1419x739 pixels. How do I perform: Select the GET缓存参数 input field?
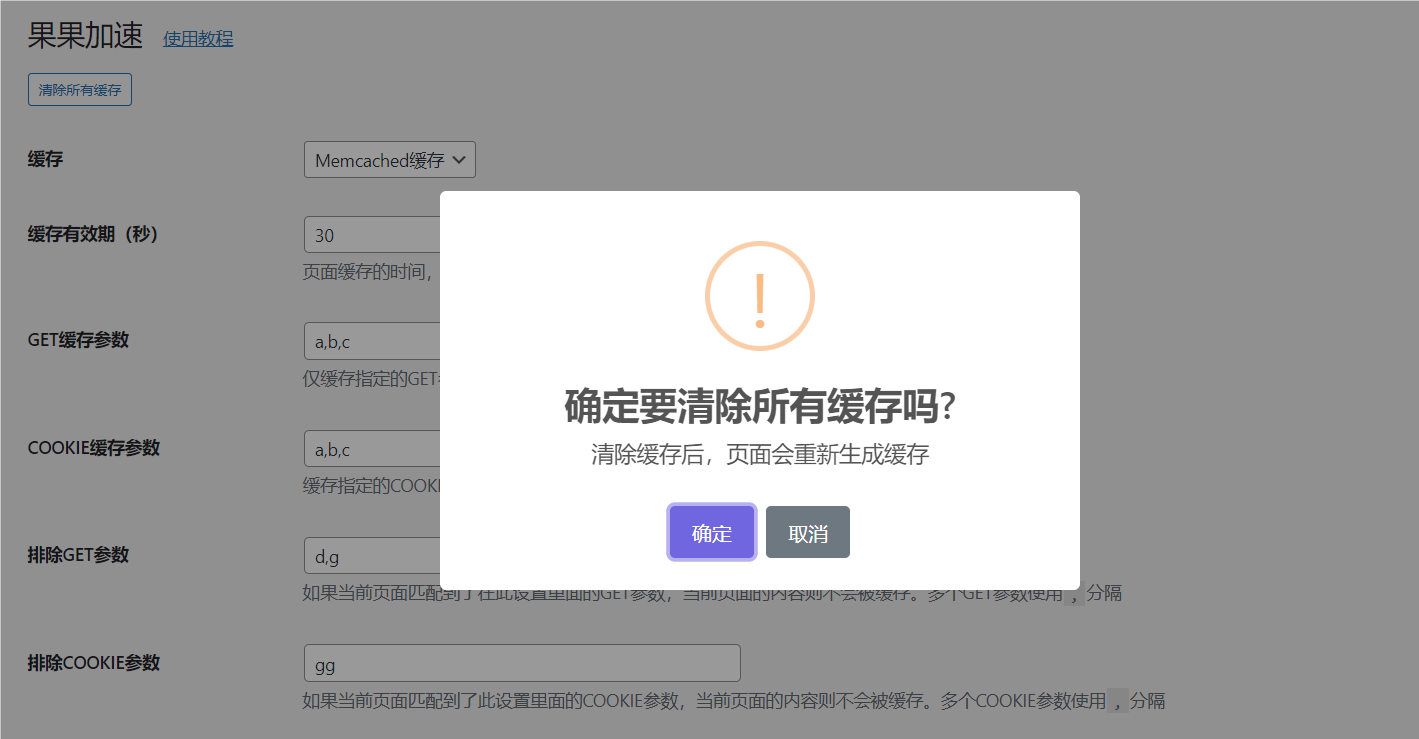pyautogui.click(x=372, y=341)
